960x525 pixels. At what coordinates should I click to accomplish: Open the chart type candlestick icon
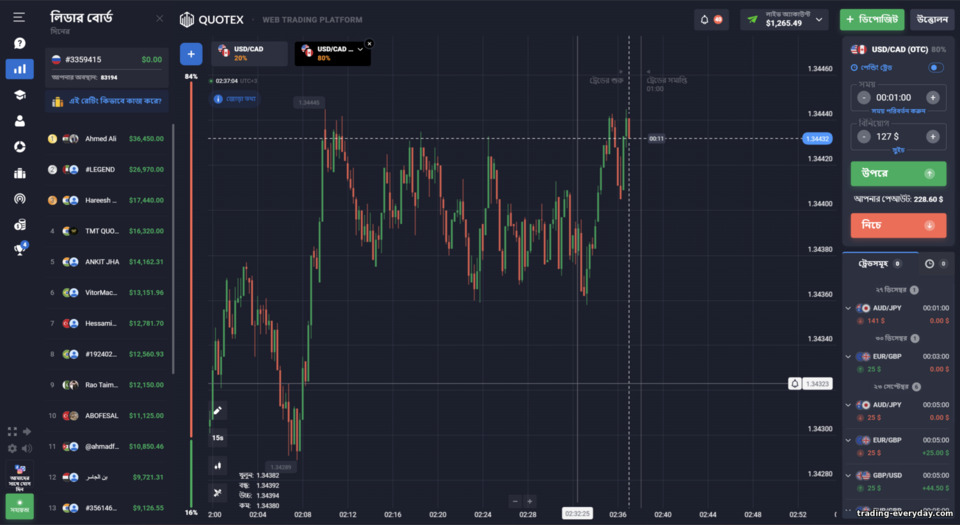coord(217,466)
